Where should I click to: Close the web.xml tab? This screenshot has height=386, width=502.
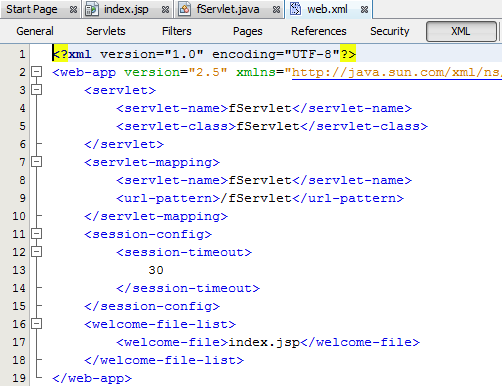(364, 10)
